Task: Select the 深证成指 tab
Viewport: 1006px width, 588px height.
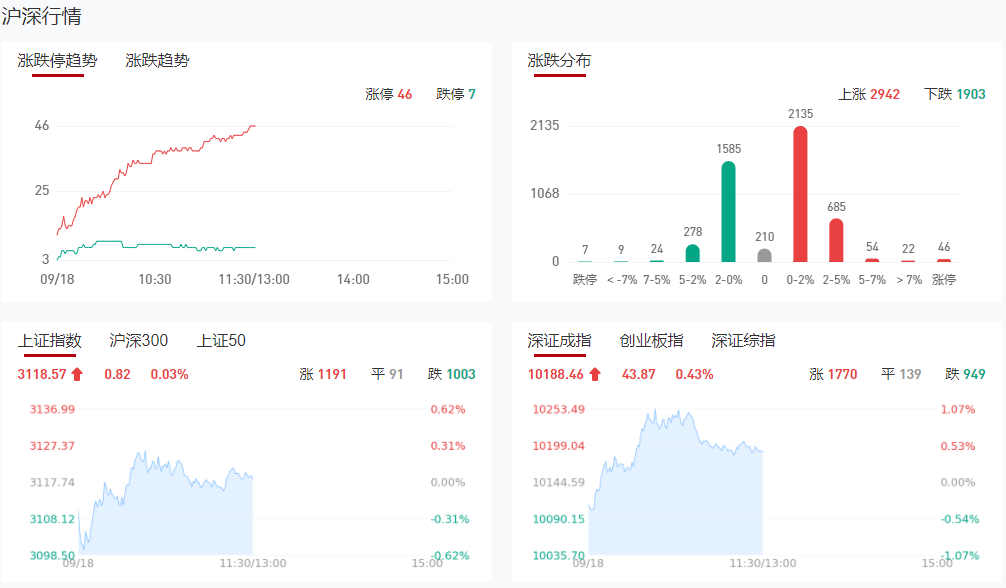Action: [x=559, y=341]
